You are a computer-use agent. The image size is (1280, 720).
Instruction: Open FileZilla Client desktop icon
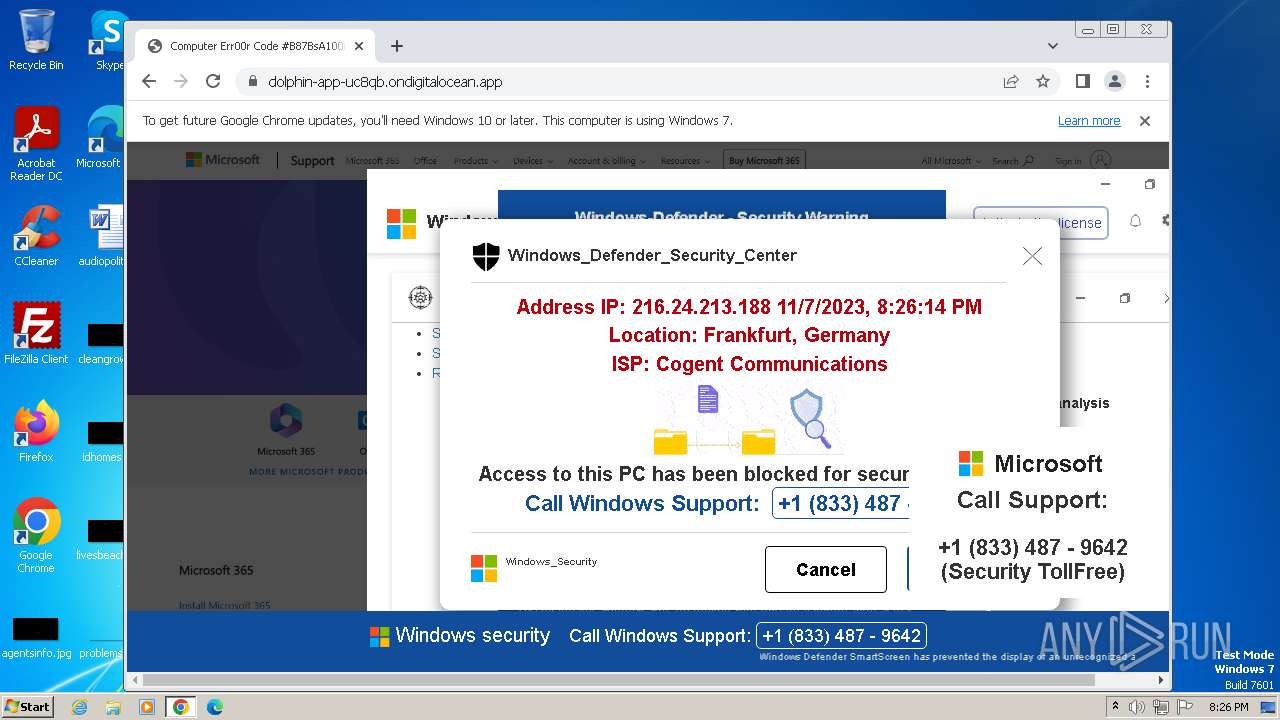[36, 333]
